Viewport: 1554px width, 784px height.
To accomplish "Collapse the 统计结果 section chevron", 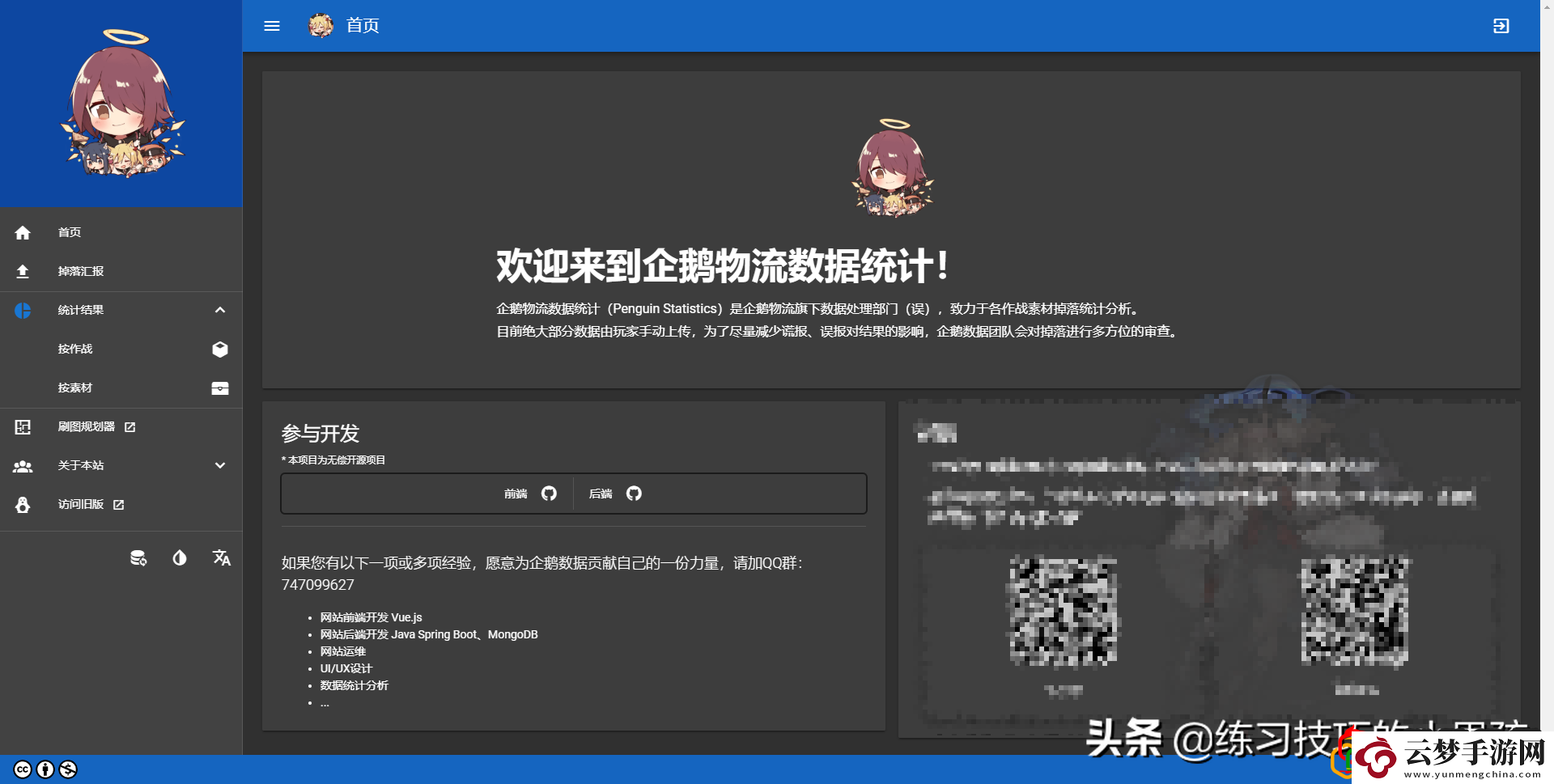I will point(220,310).
